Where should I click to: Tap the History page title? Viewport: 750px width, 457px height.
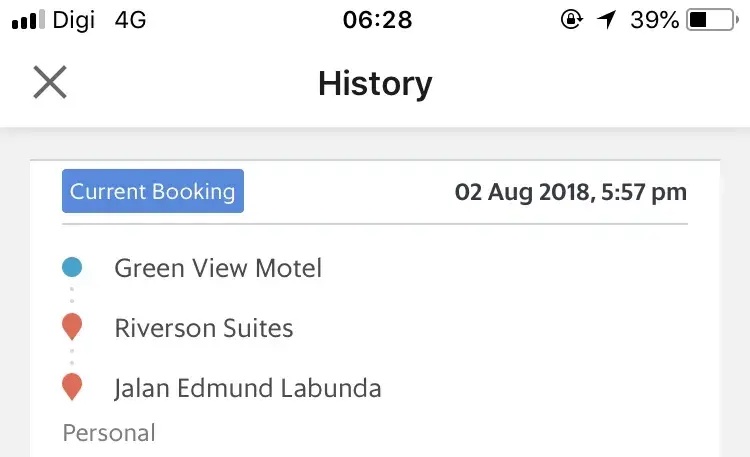point(375,83)
